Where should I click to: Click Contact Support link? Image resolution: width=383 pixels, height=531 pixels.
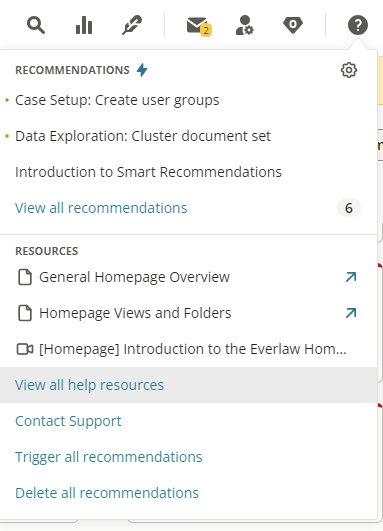point(68,421)
